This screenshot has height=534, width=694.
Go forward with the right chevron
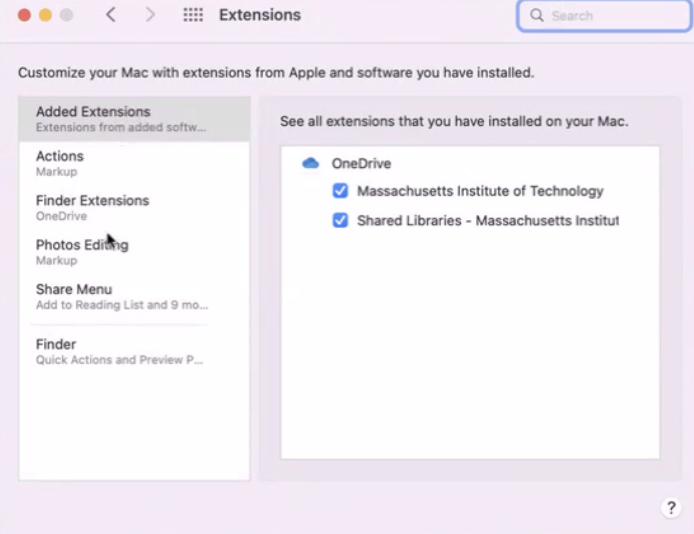pos(150,15)
